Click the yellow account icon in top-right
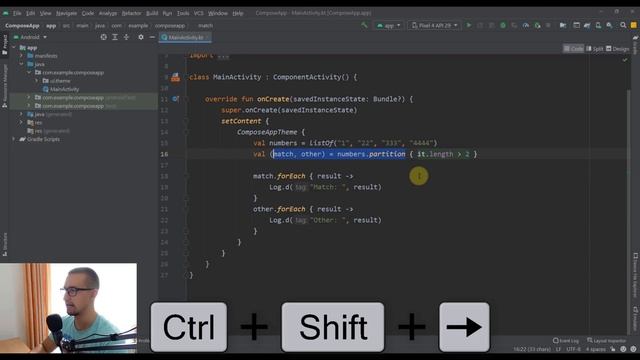 coord(633,25)
